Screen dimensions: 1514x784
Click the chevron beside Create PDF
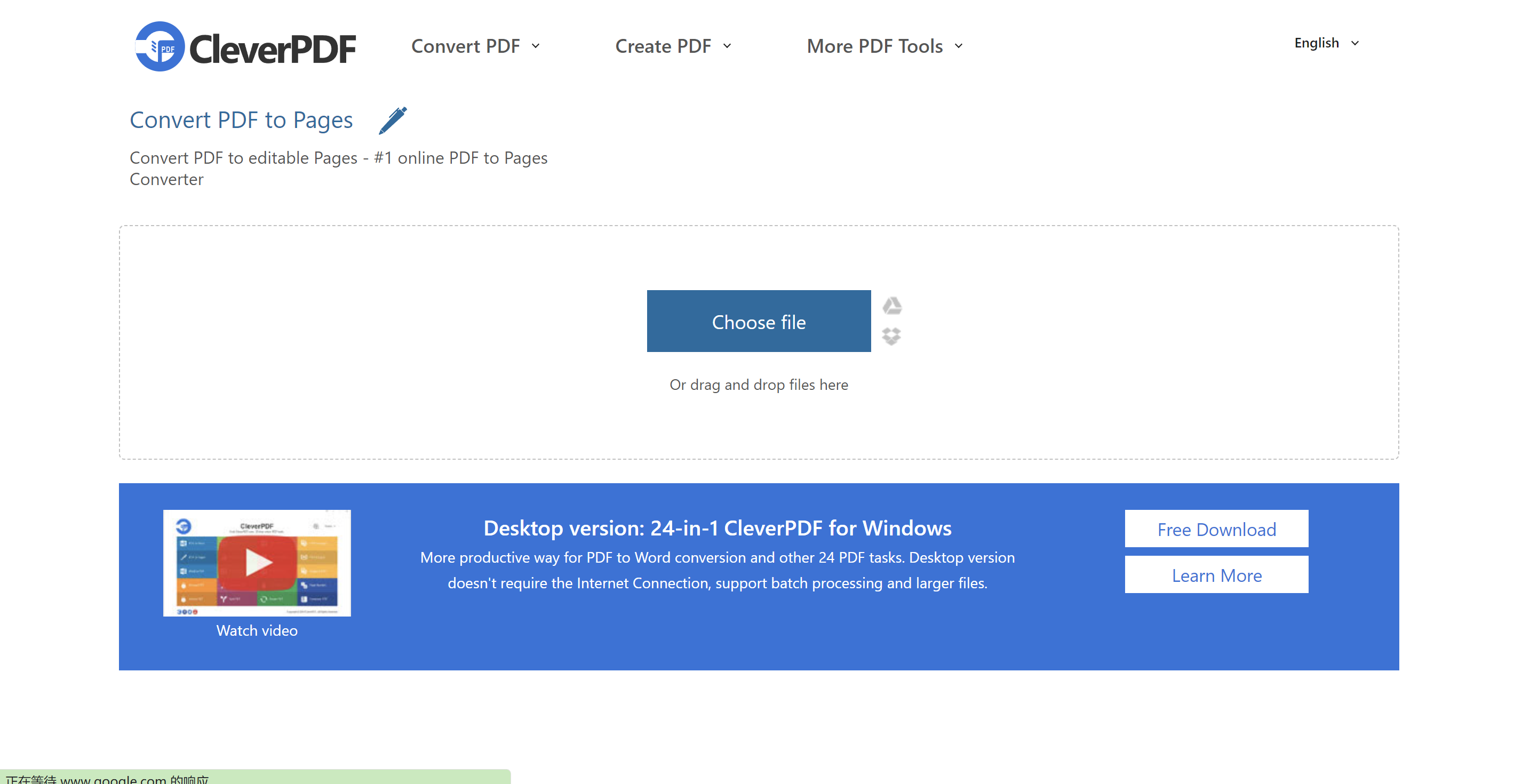click(727, 46)
